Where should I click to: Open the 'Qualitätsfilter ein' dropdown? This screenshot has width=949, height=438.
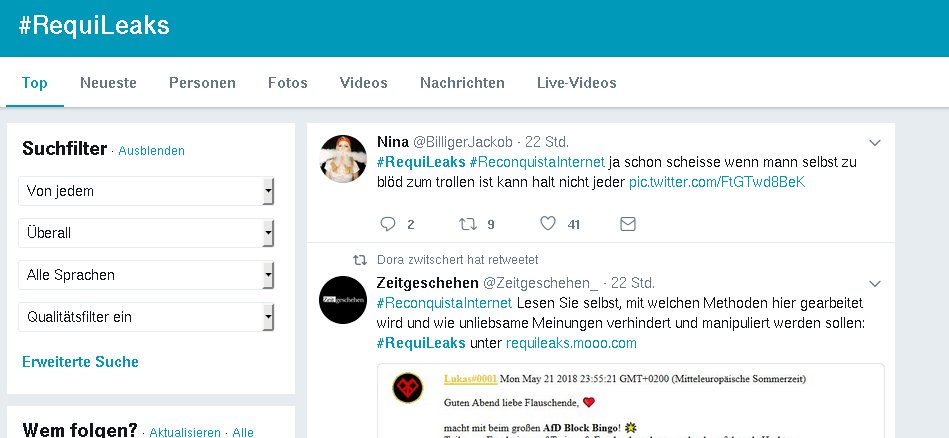pos(146,317)
